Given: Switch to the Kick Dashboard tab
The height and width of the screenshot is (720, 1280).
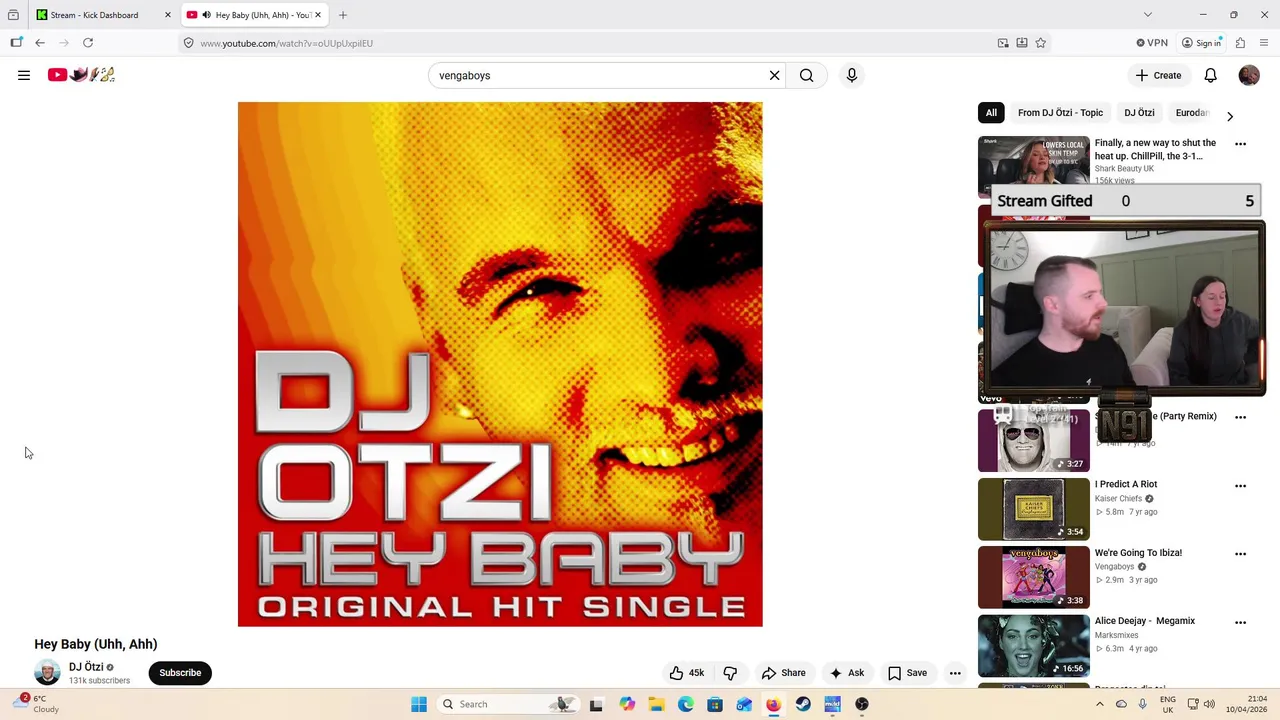Looking at the screenshot, I should 95,15.
